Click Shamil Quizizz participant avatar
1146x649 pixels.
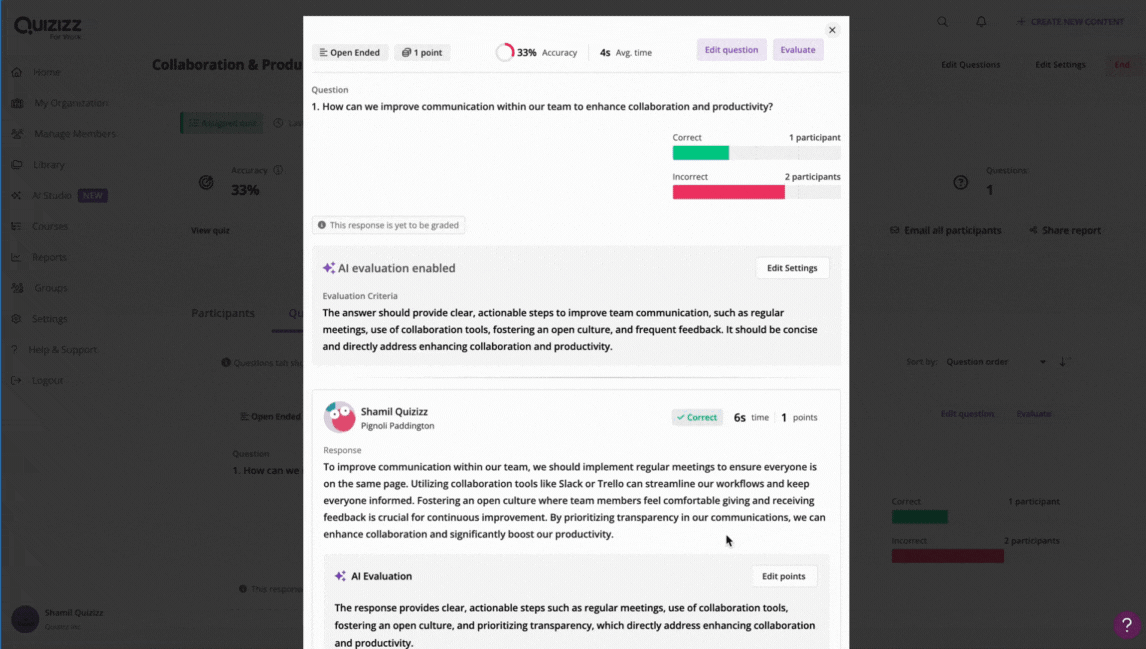click(x=339, y=417)
